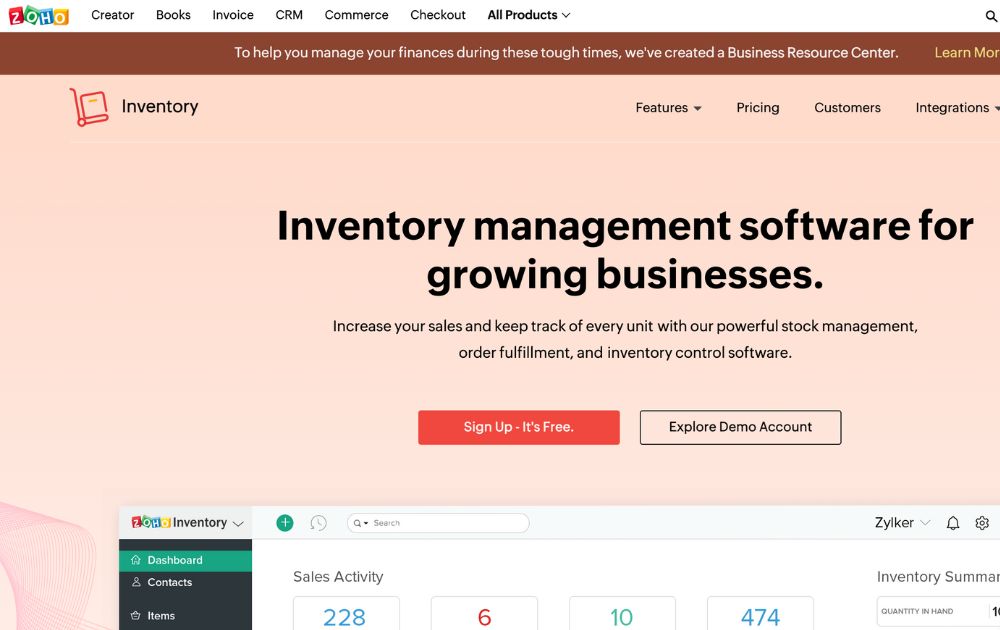Click Explore Demo Account button
Image resolution: width=1000 pixels, height=630 pixels.
740,427
